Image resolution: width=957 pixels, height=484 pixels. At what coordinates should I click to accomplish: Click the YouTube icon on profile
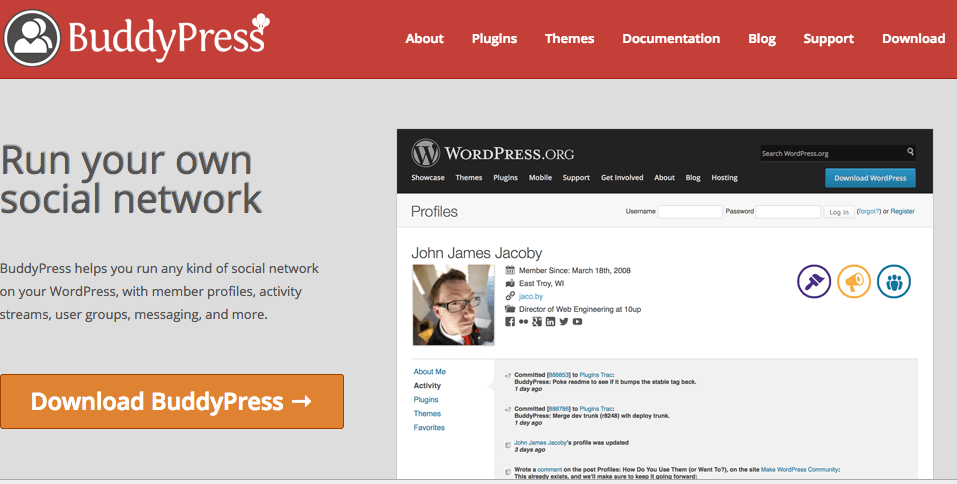(577, 322)
